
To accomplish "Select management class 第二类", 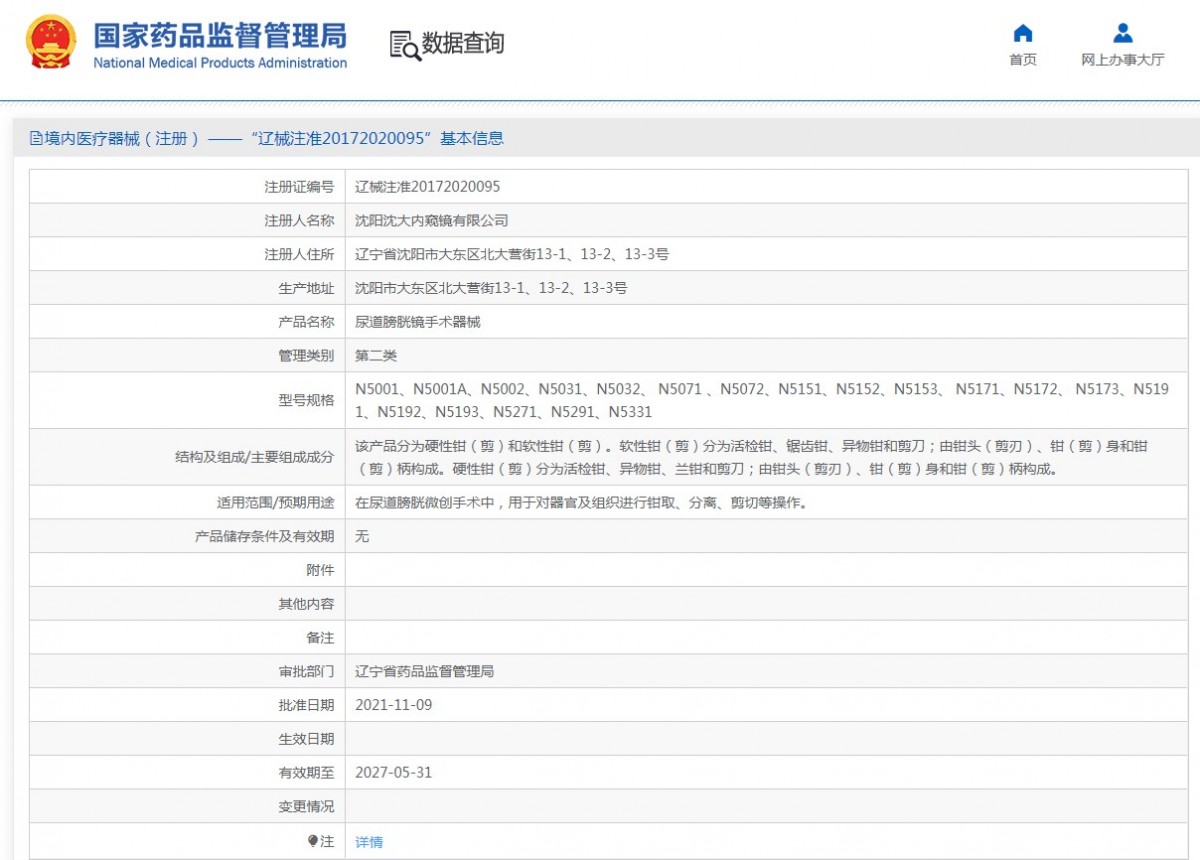I will [376, 356].
